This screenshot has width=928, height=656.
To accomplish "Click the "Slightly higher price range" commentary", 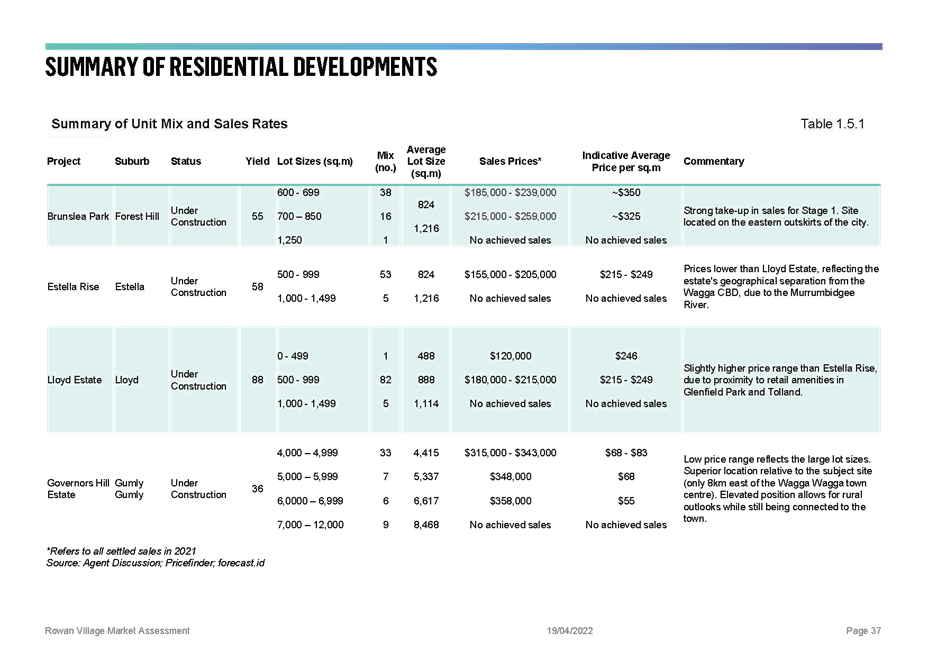I will [781, 380].
